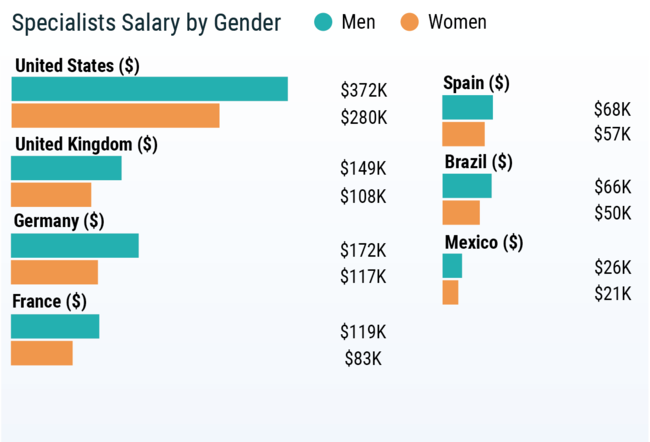The height and width of the screenshot is (442, 650).
Task: Click the United Kingdom ($) heading
Action: click(x=86, y=145)
